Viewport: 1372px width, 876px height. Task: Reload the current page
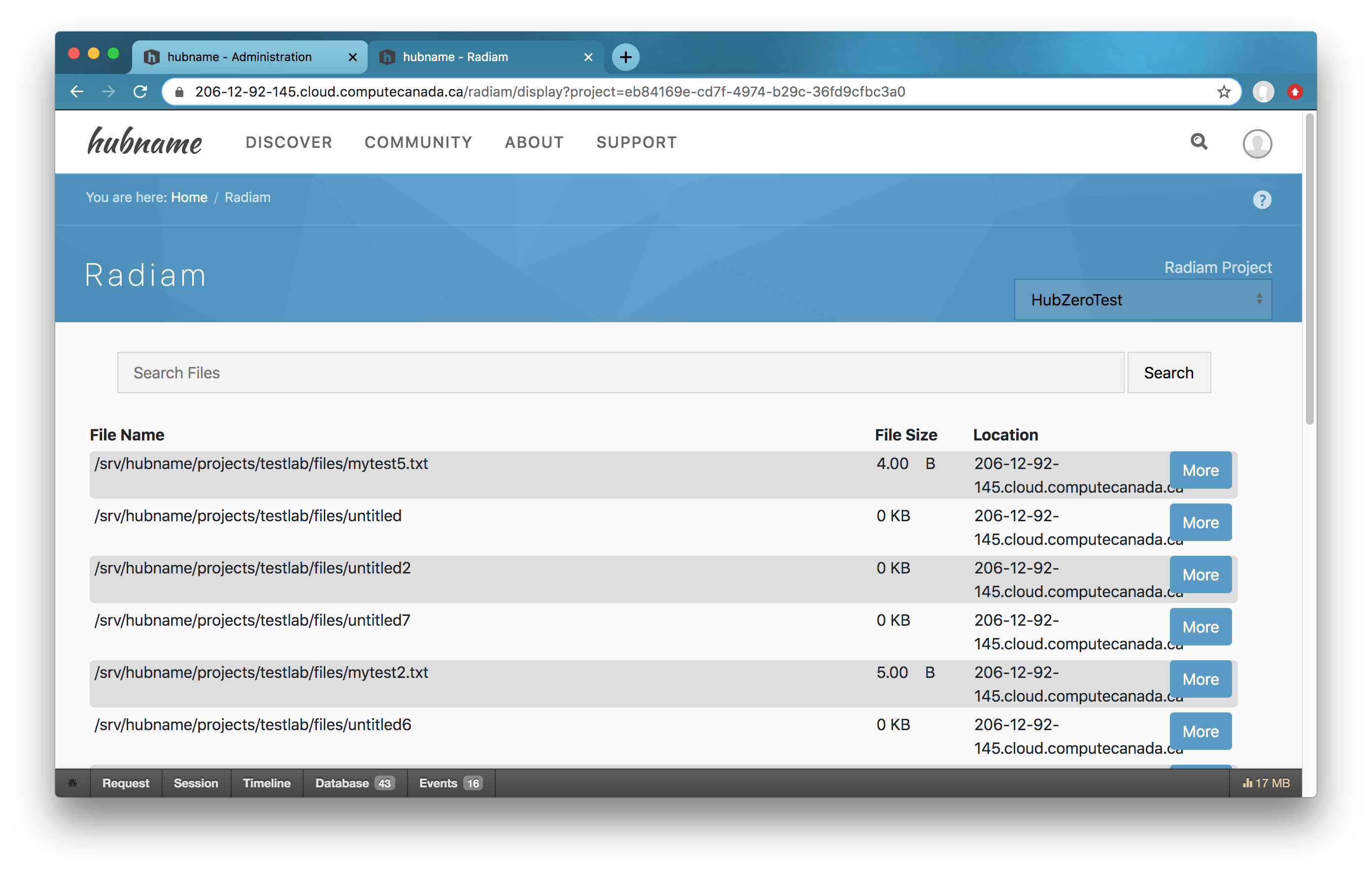[140, 92]
